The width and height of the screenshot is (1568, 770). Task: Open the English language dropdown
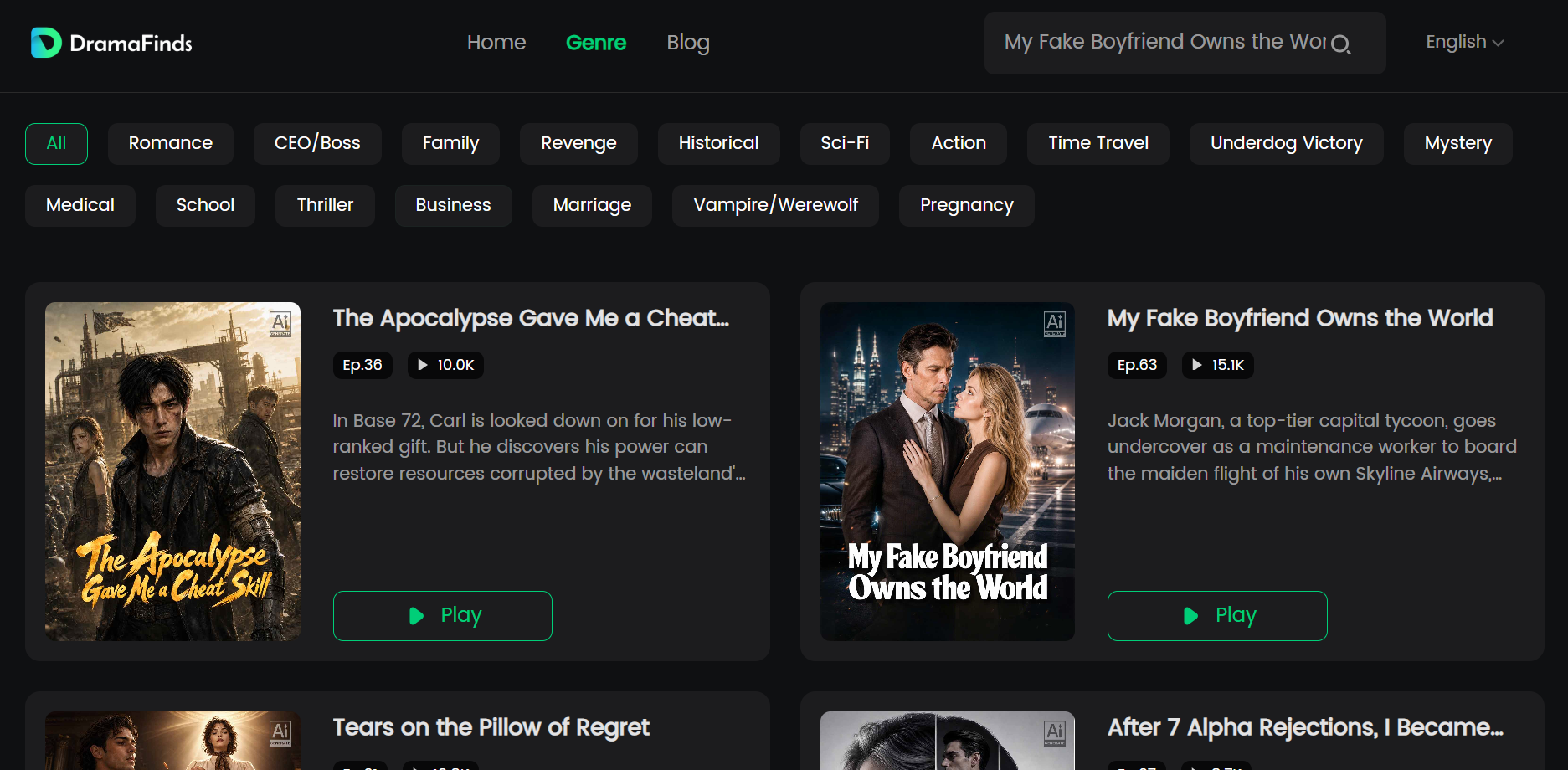click(x=1465, y=42)
